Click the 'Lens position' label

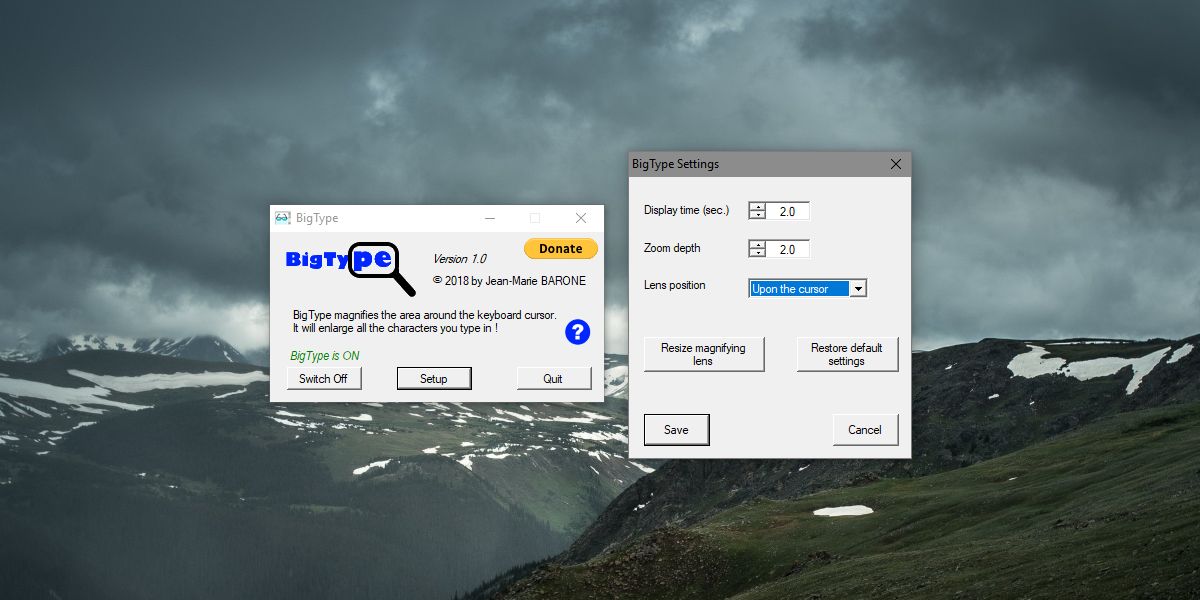pos(675,285)
